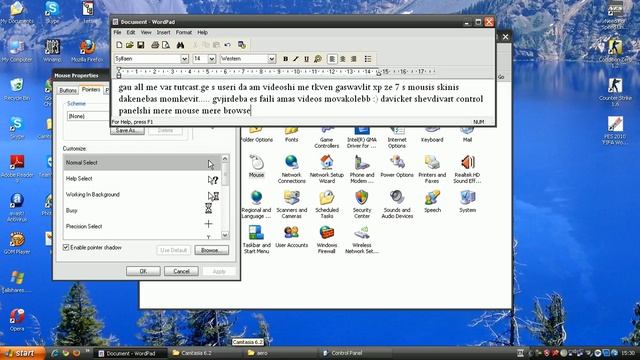Open the text color picker
This screenshot has height=360, width=640.
click(318, 59)
